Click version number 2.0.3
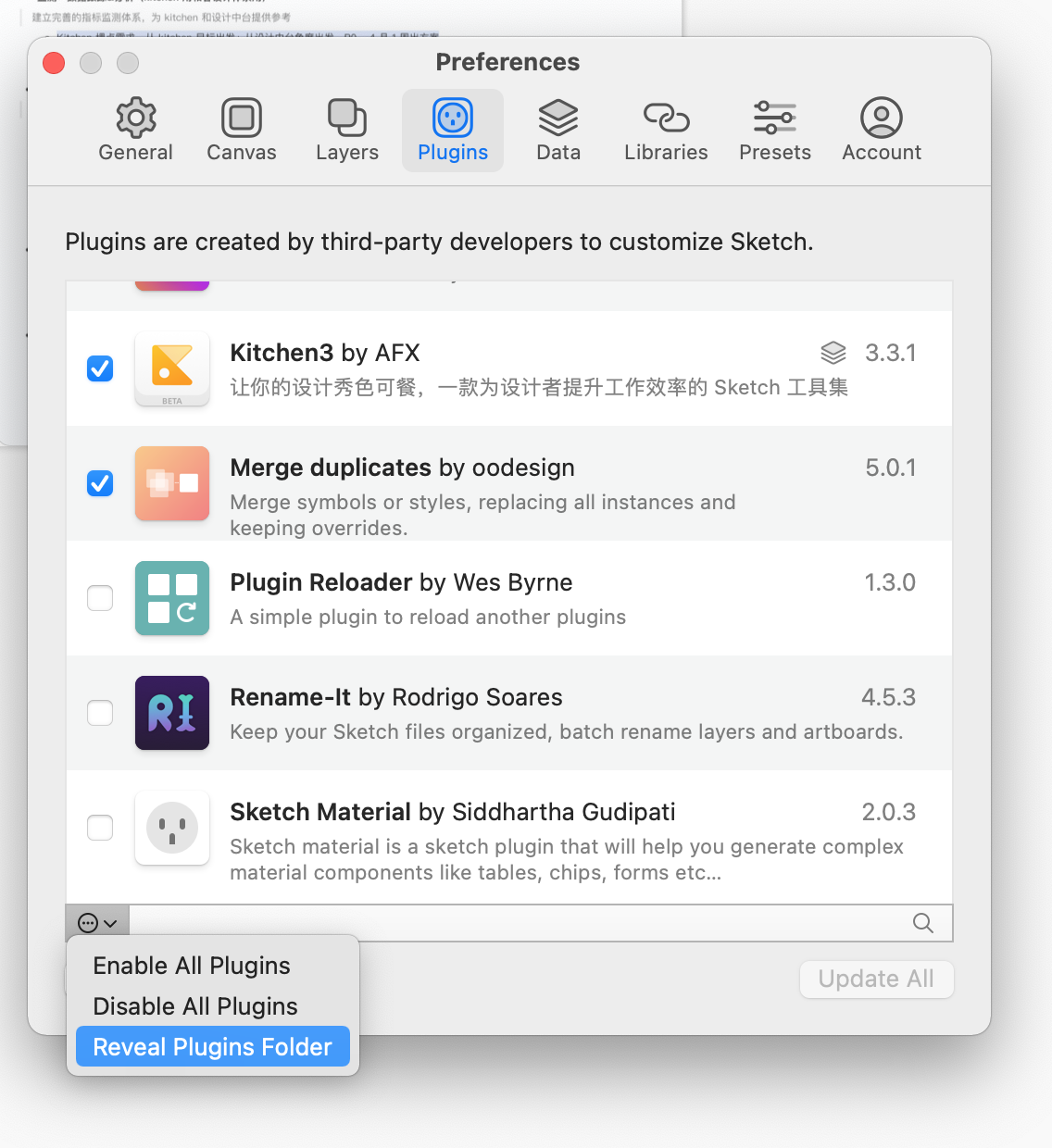The width and height of the screenshot is (1052, 1148). (x=888, y=812)
